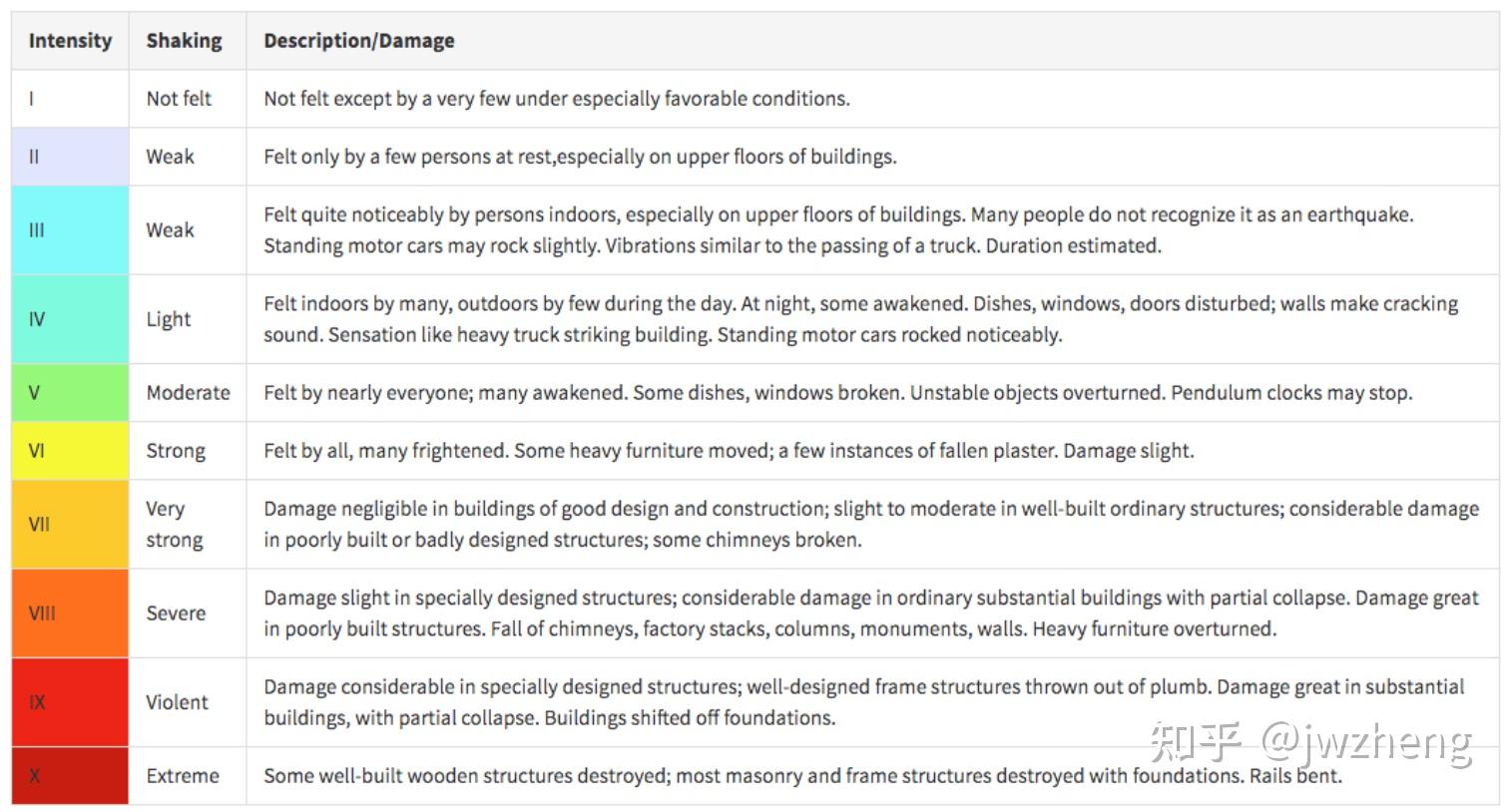
Task: Click the @jwzheng watermark text
Action: [x=1367, y=741]
